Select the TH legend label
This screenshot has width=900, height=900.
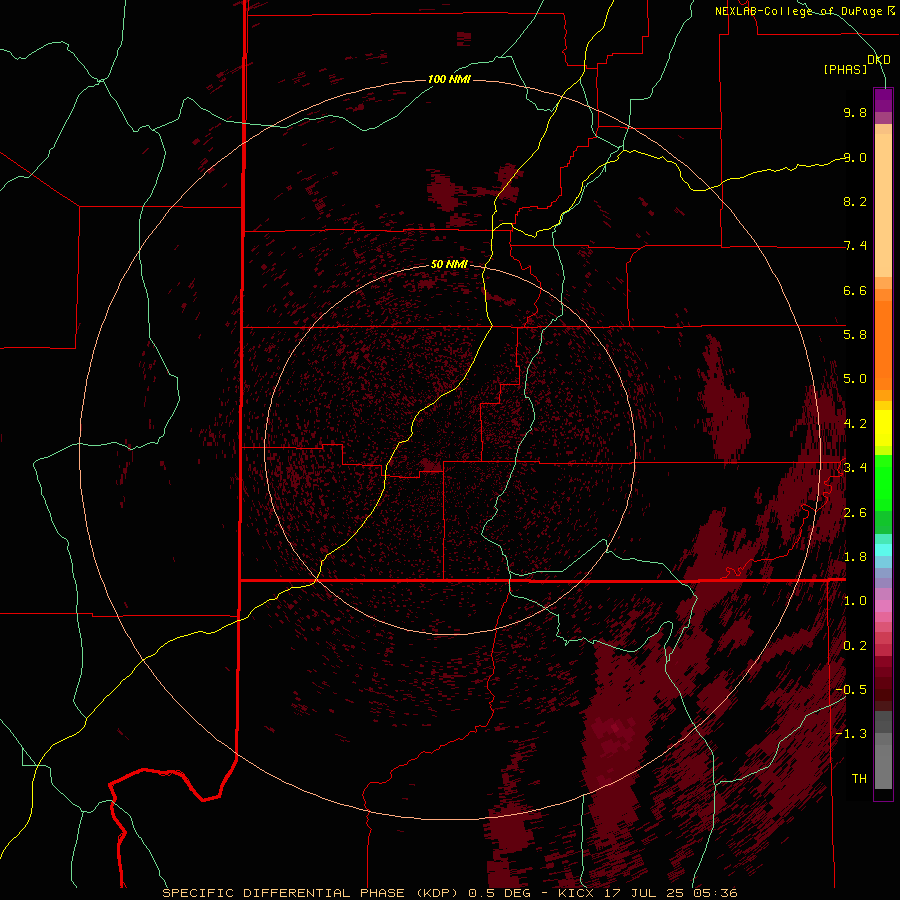(x=859, y=779)
